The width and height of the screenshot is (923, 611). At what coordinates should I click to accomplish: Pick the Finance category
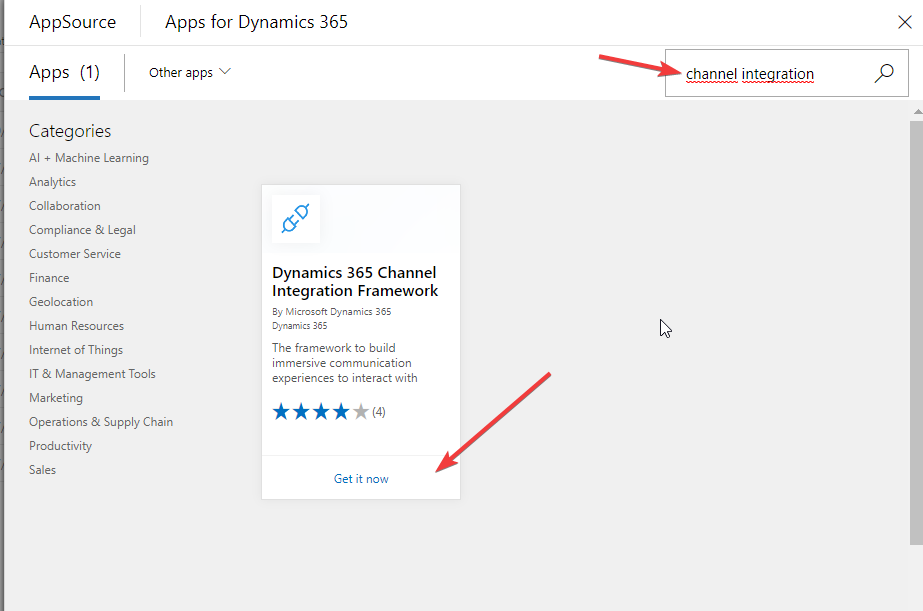point(49,278)
